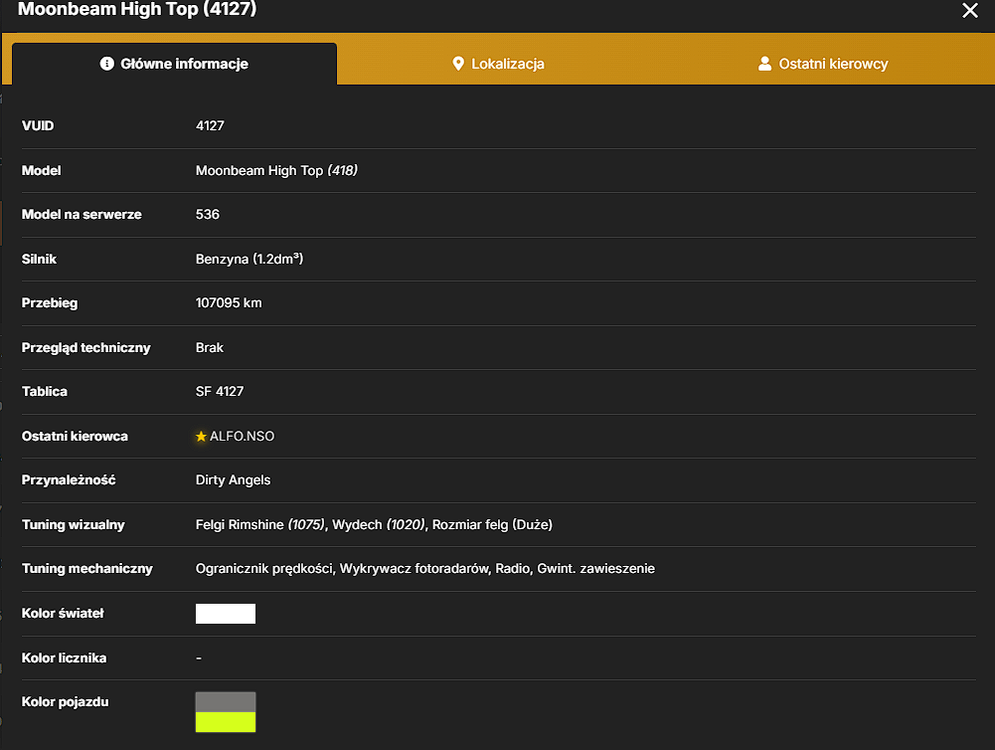Click the Wykrywacz fotoradarów tuning entry
Image resolution: width=995 pixels, height=750 pixels.
(x=414, y=569)
